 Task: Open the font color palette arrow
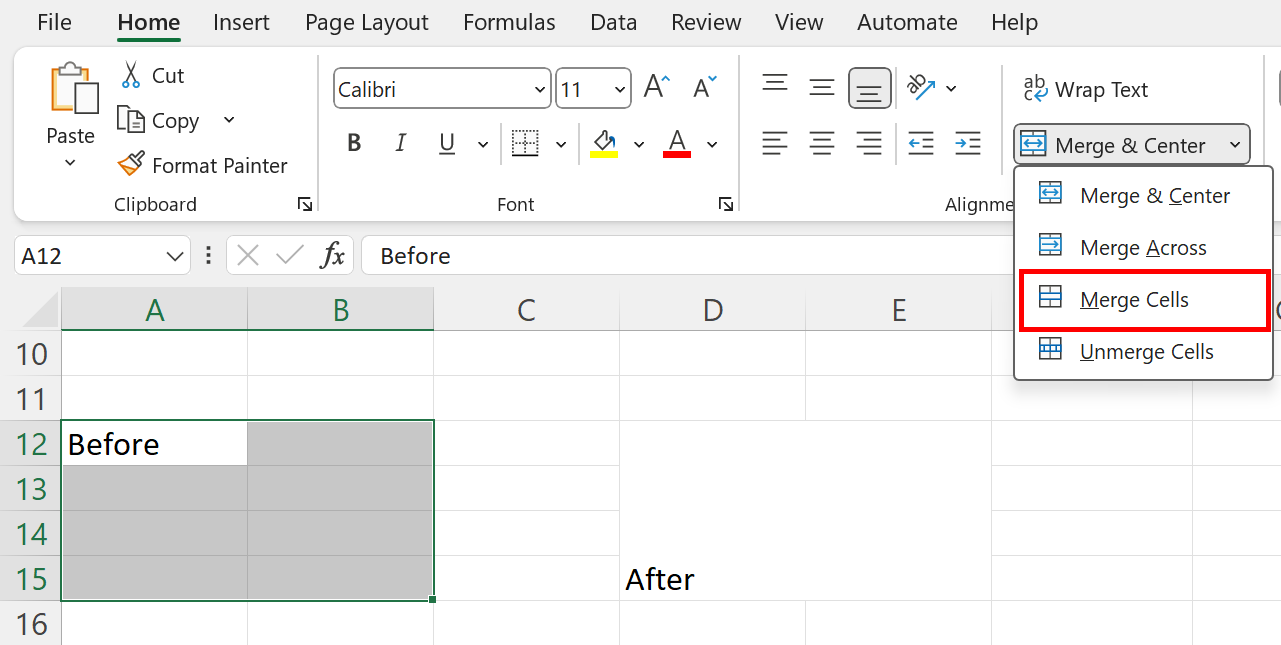(712, 145)
